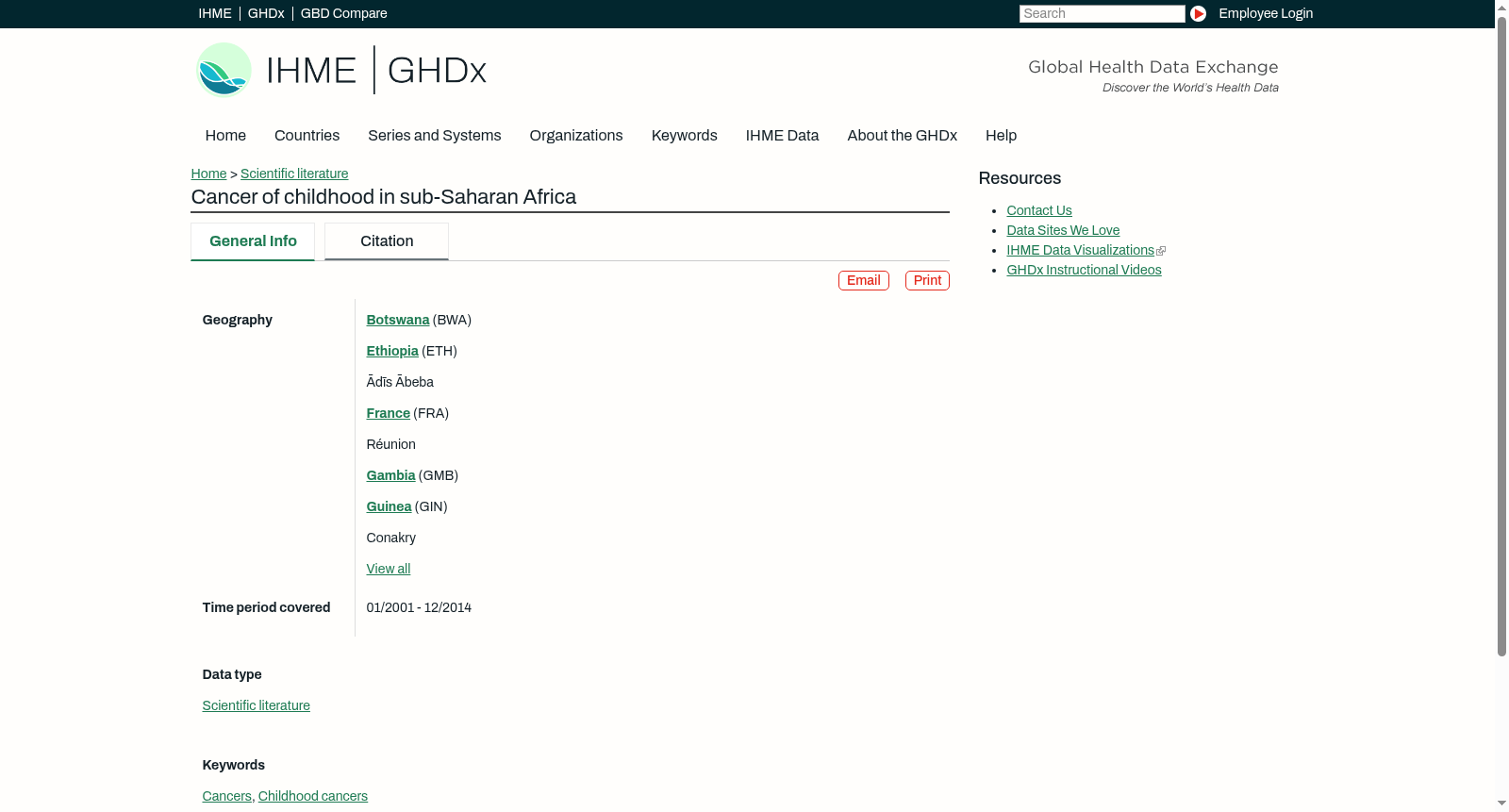Open IHME link in top bar
The height and width of the screenshot is (812, 1509).
[x=214, y=13]
